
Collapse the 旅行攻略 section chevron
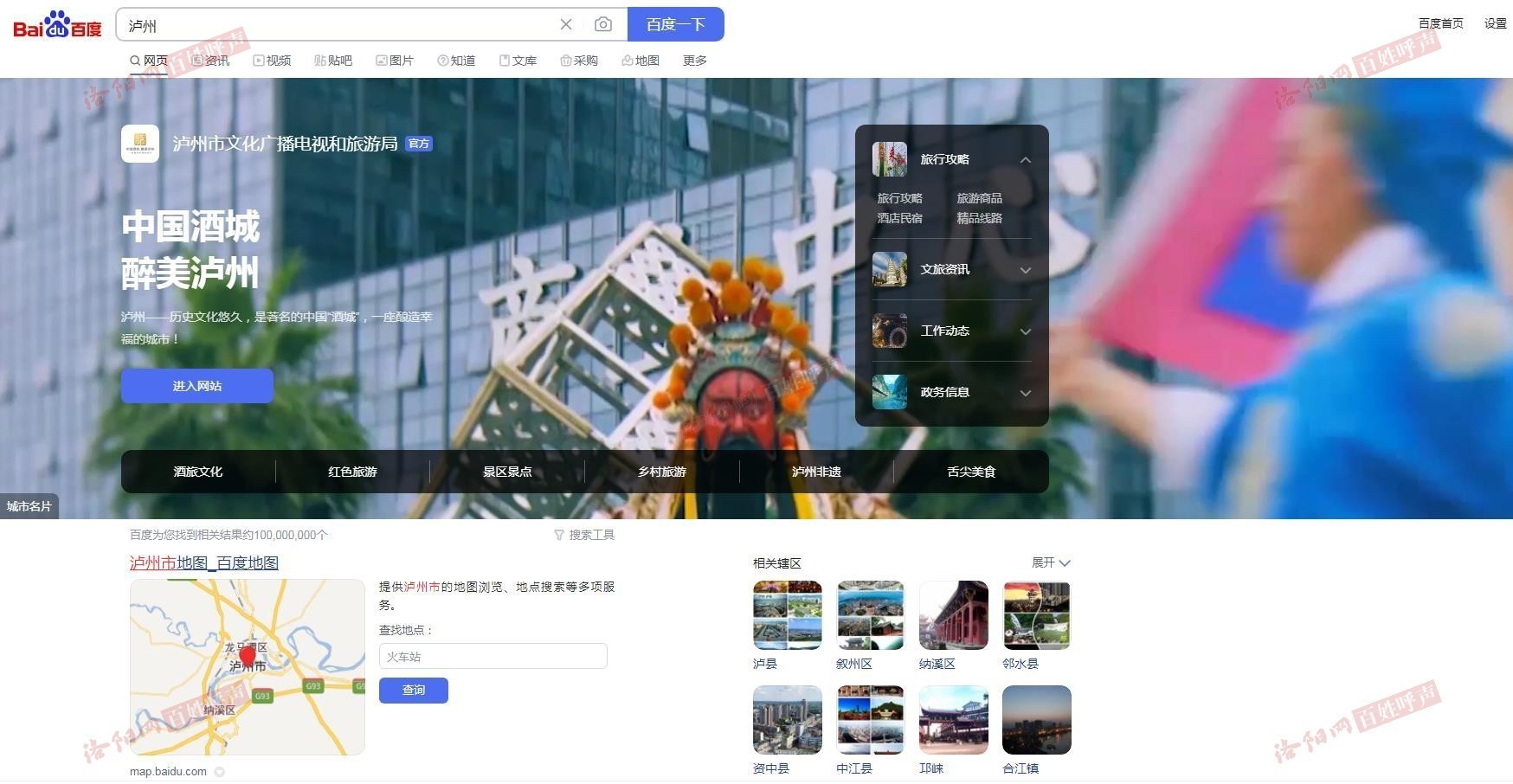(x=1026, y=160)
